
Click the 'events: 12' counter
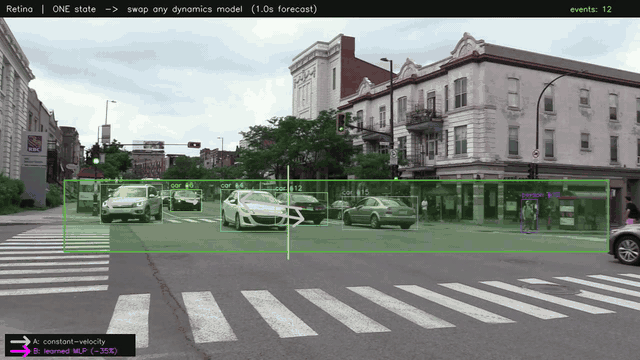point(591,9)
